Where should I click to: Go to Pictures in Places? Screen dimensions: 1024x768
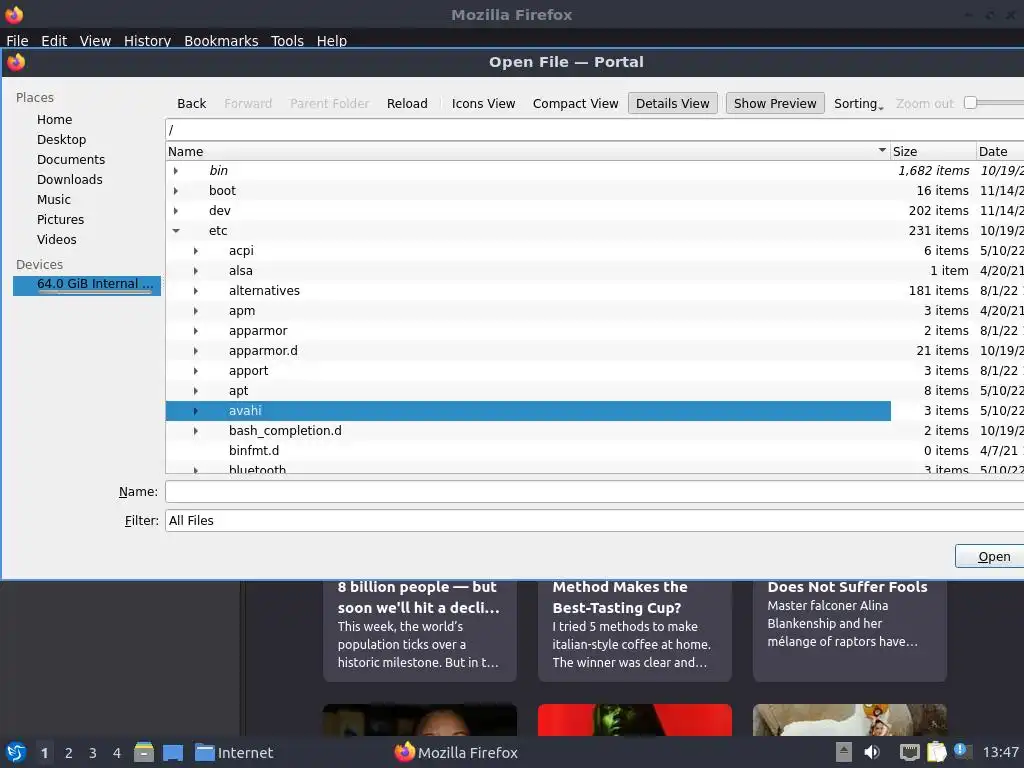click(x=60, y=219)
